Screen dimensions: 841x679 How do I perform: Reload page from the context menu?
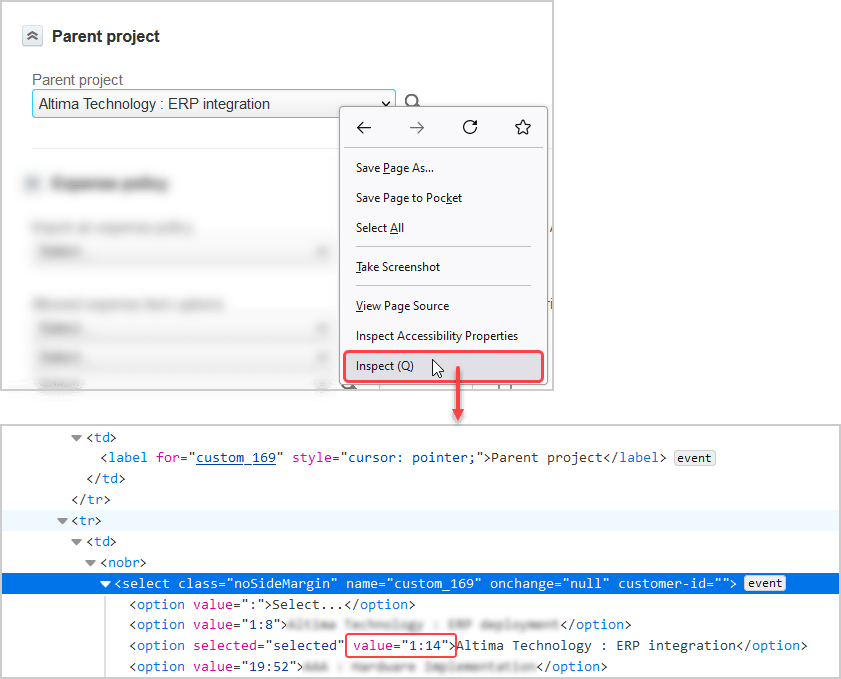(x=470, y=127)
